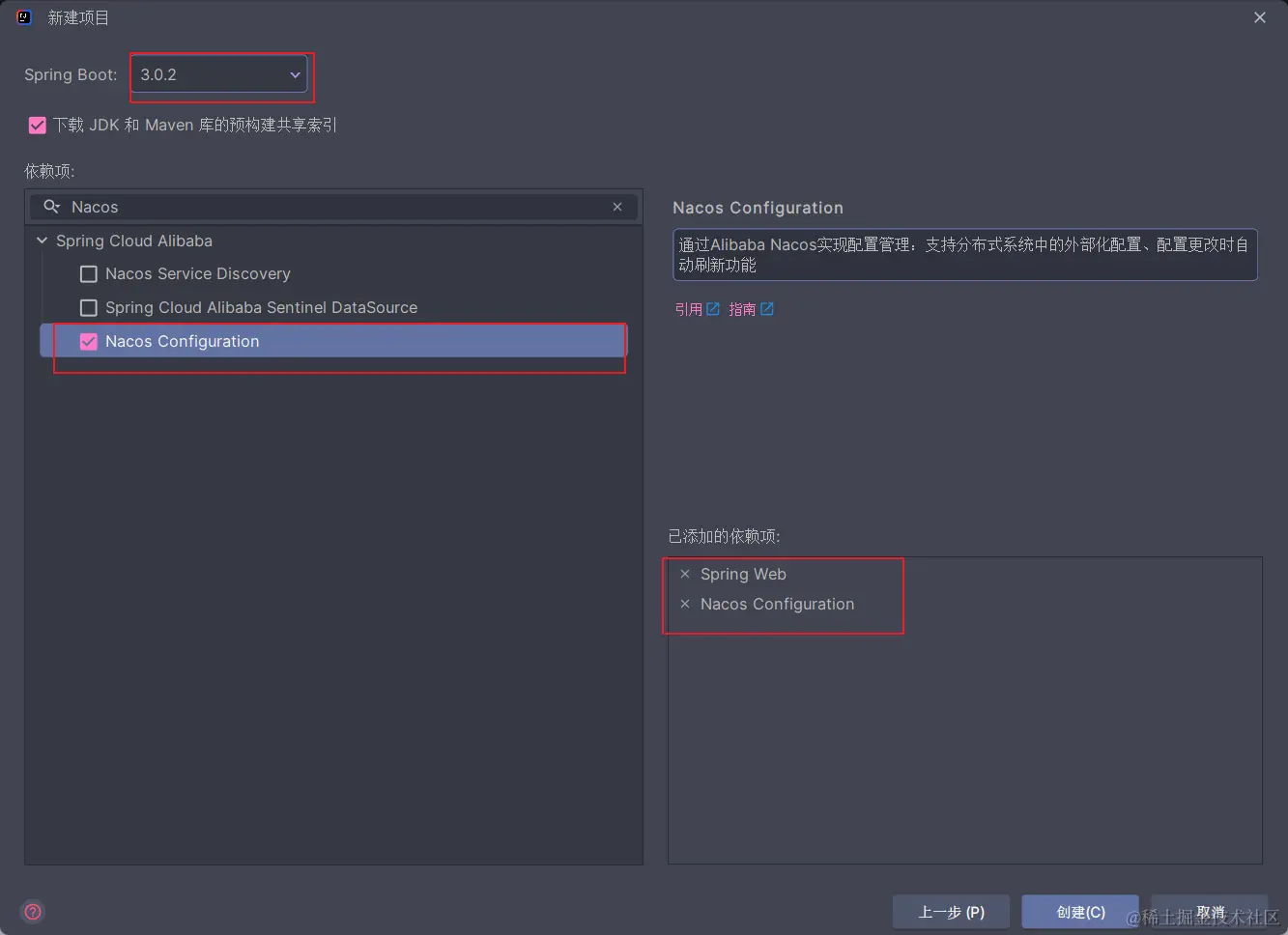Toggle the download JDK and Maven index checkbox
1288x935 pixels.
point(38,125)
